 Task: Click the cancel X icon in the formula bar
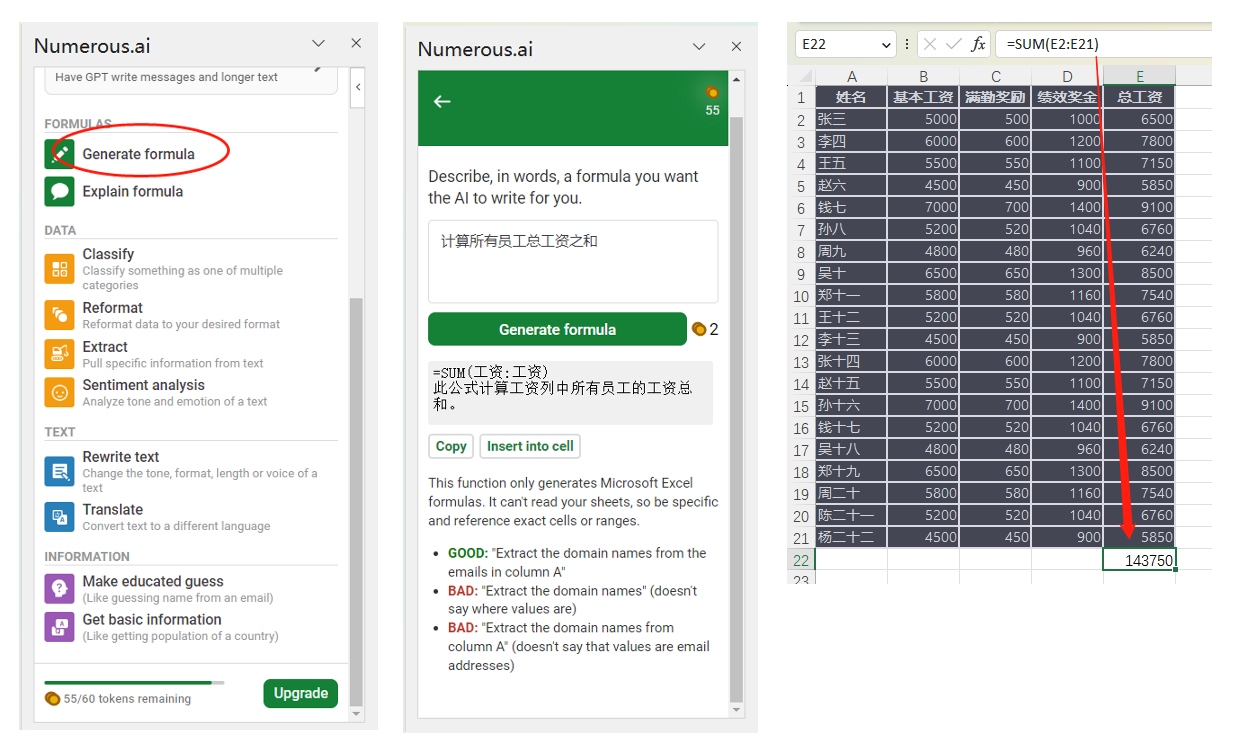[930, 44]
